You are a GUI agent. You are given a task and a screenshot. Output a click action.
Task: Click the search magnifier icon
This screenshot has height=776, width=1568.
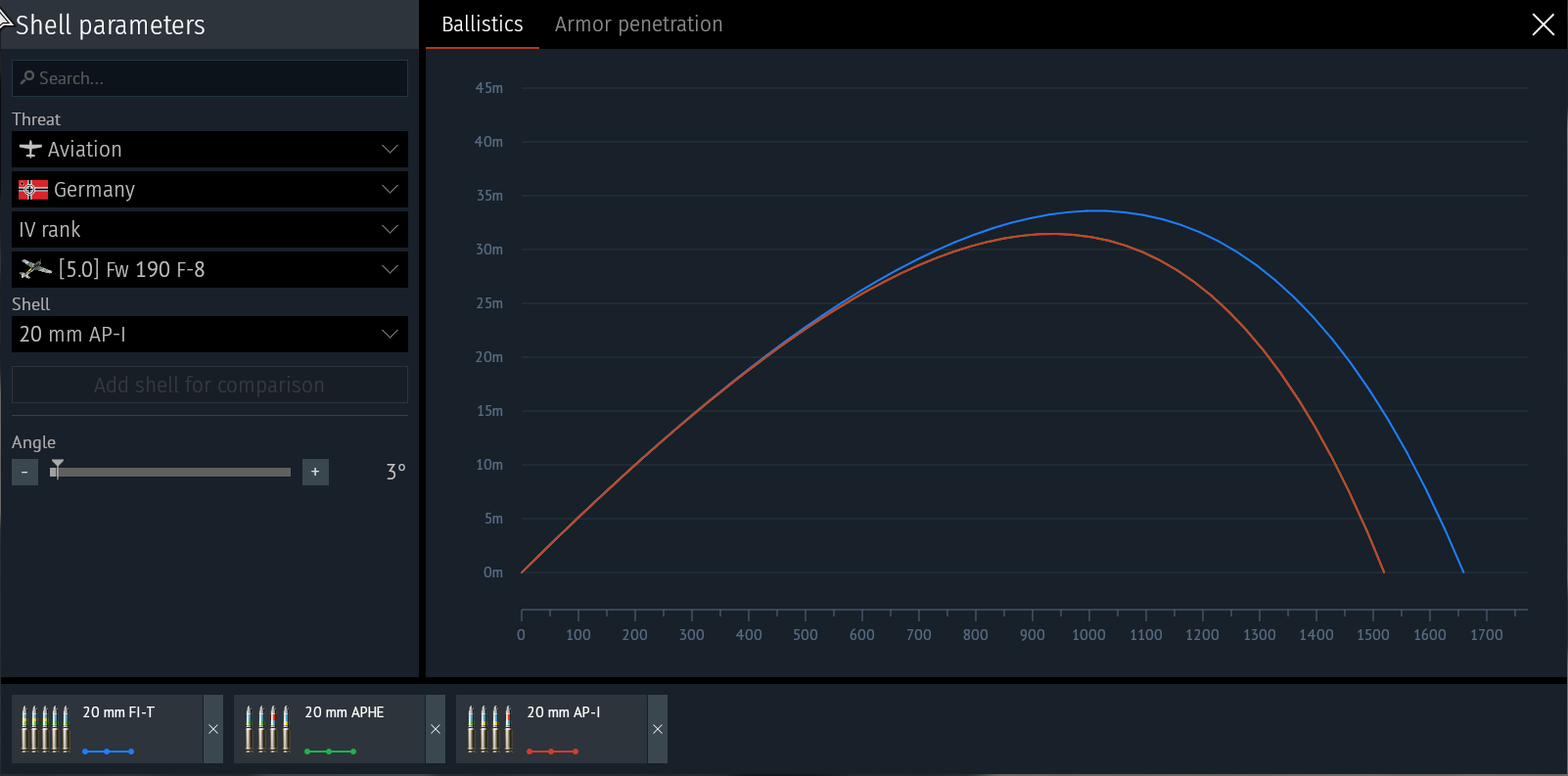click(27, 78)
